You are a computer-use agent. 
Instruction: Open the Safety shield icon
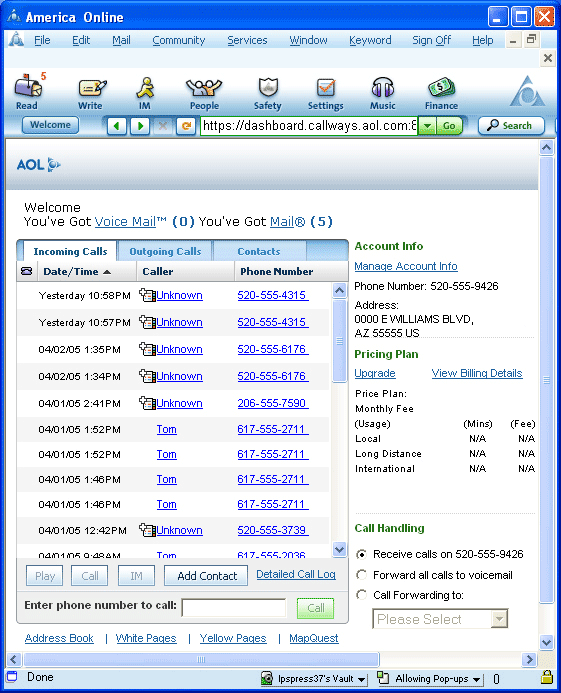pos(268,93)
